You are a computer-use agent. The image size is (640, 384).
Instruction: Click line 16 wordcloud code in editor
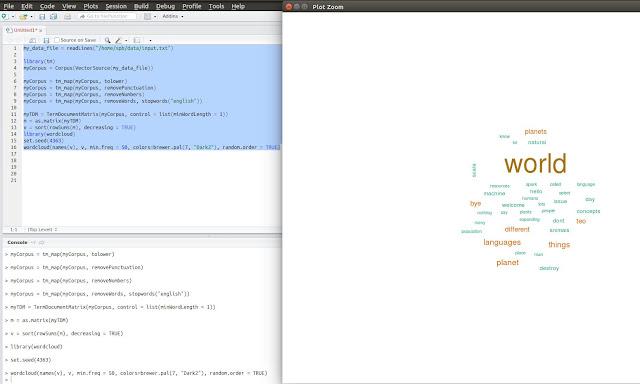(x=152, y=147)
